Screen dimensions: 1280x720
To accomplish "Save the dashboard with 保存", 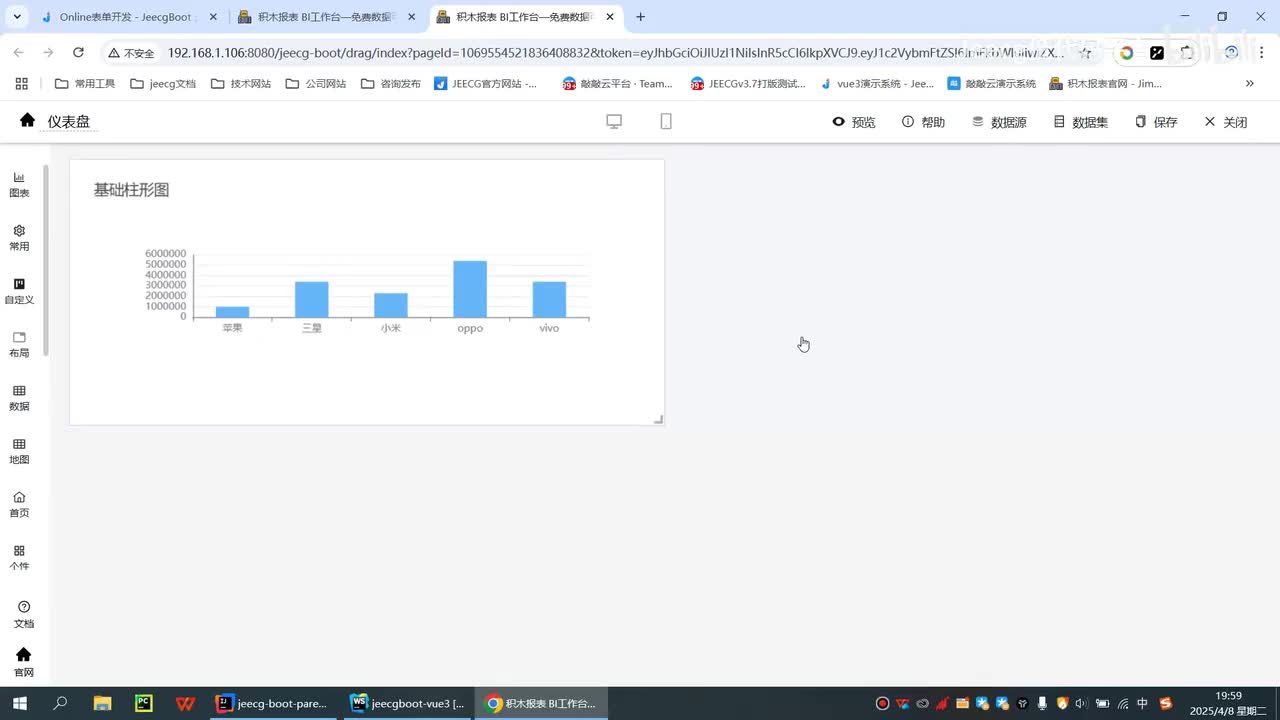I will (x=1156, y=122).
